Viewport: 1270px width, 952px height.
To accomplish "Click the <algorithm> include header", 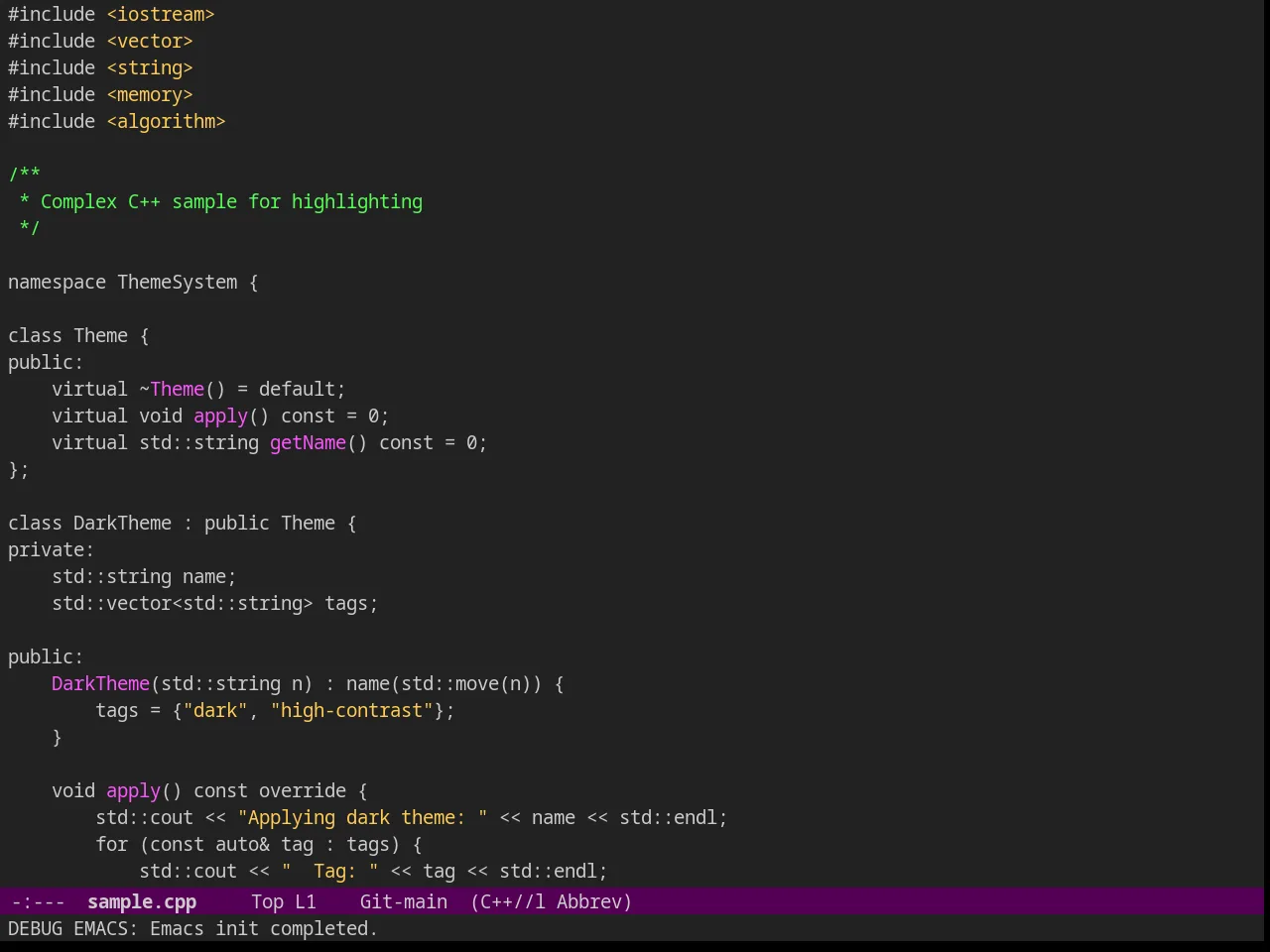I will pos(166,121).
